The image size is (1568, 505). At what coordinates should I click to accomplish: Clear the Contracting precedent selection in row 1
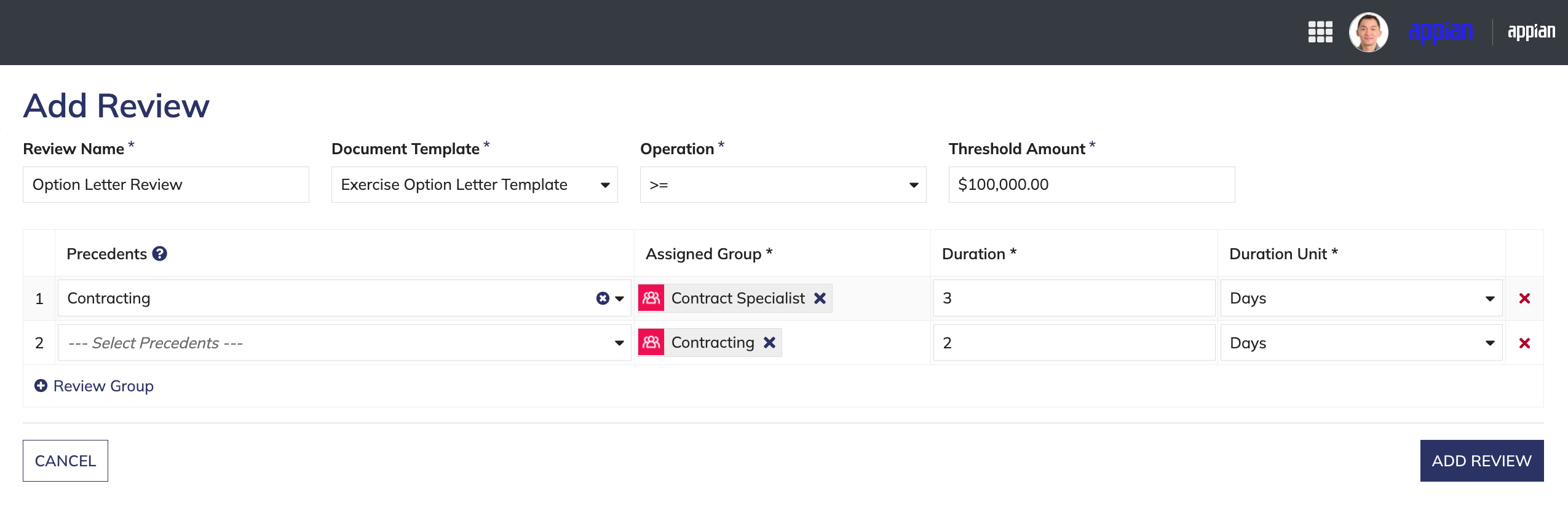(603, 298)
